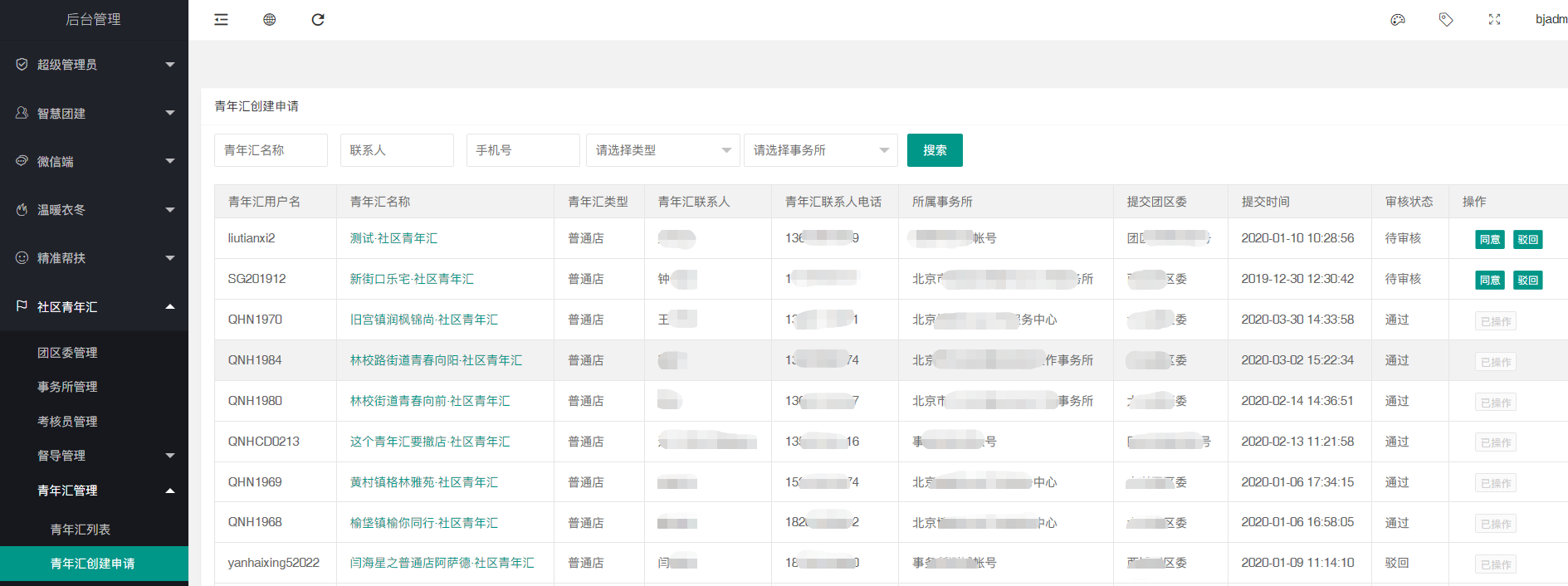Click timestamp 2020-01-10 10:28:56
This screenshot has height=586, width=1568.
click(x=1297, y=238)
